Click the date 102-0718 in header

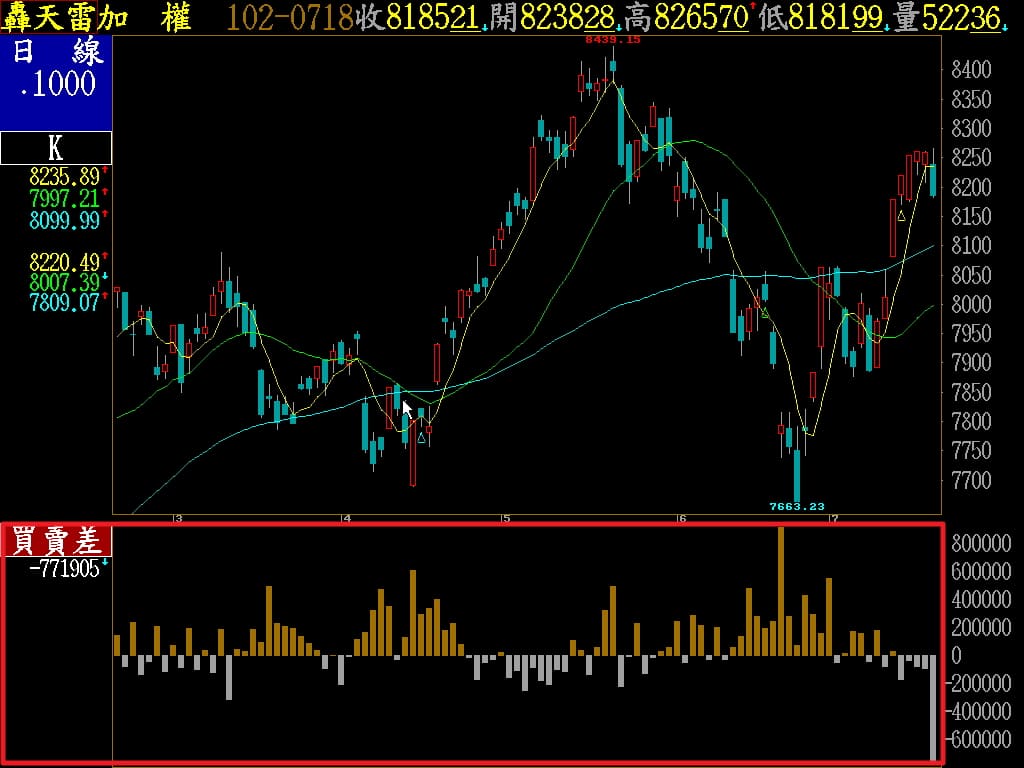pyautogui.click(x=290, y=17)
